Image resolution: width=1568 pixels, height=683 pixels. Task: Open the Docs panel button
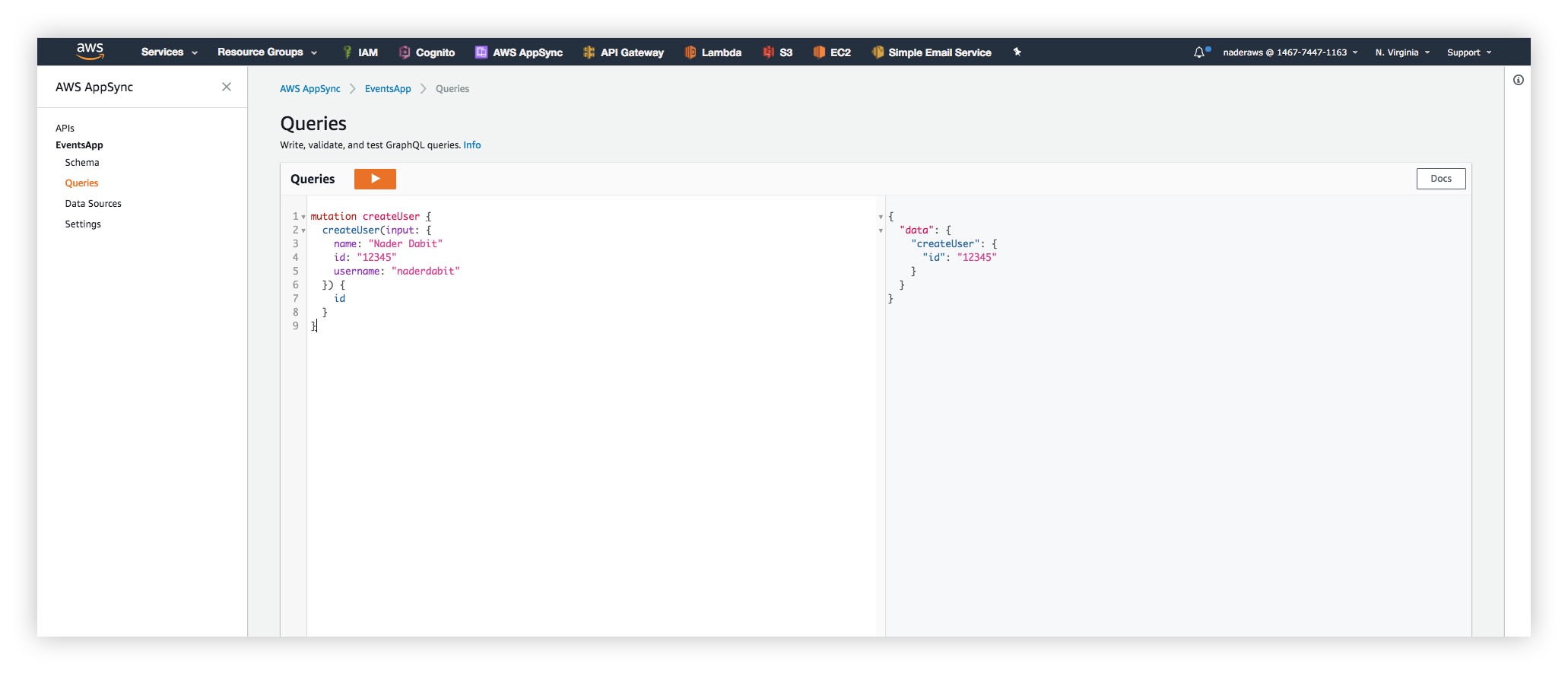coord(1440,179)
